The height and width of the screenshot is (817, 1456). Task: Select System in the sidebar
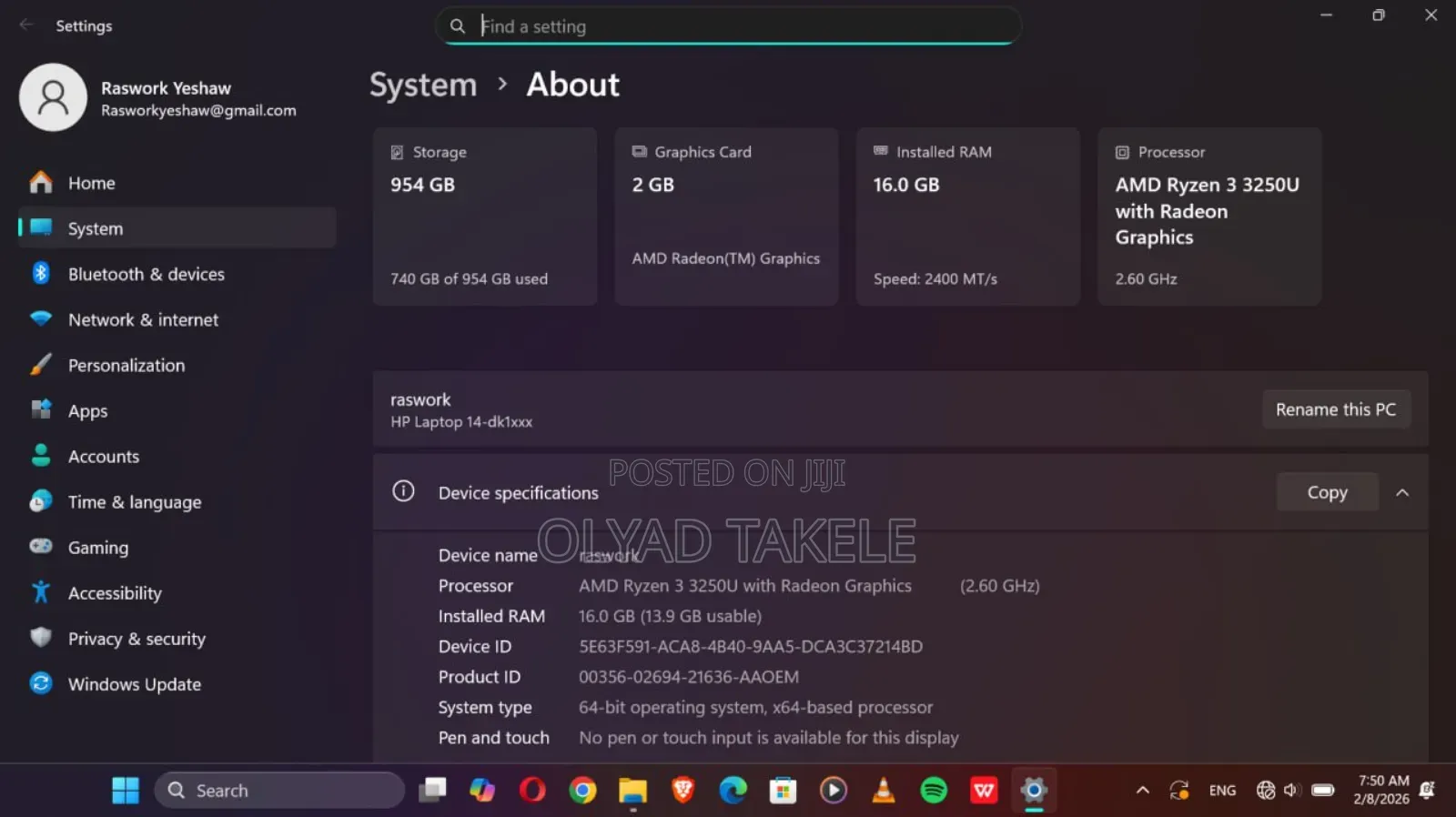pyautogui.click(x=177, y=228)
